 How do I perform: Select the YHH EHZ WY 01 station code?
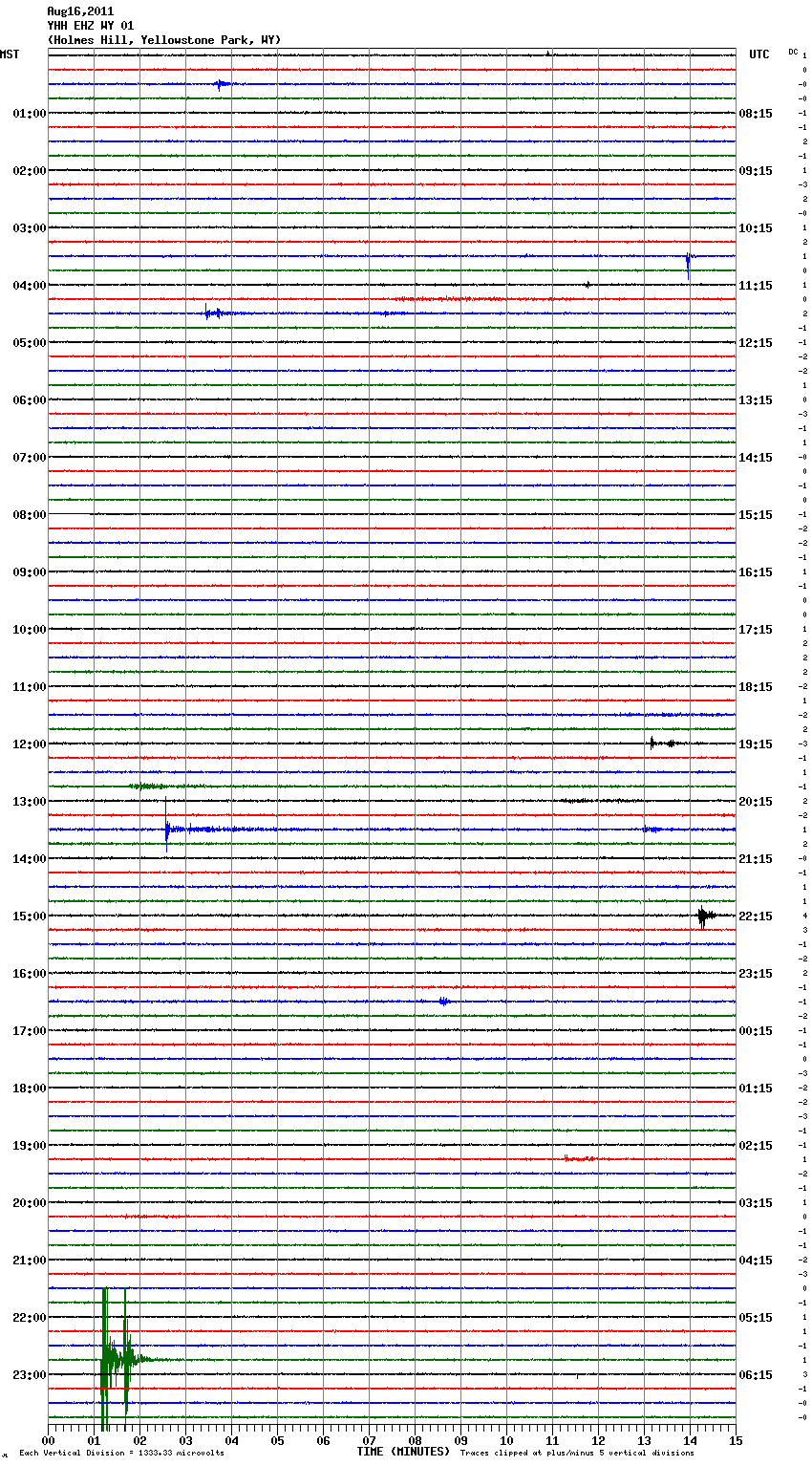pos(91,26)
